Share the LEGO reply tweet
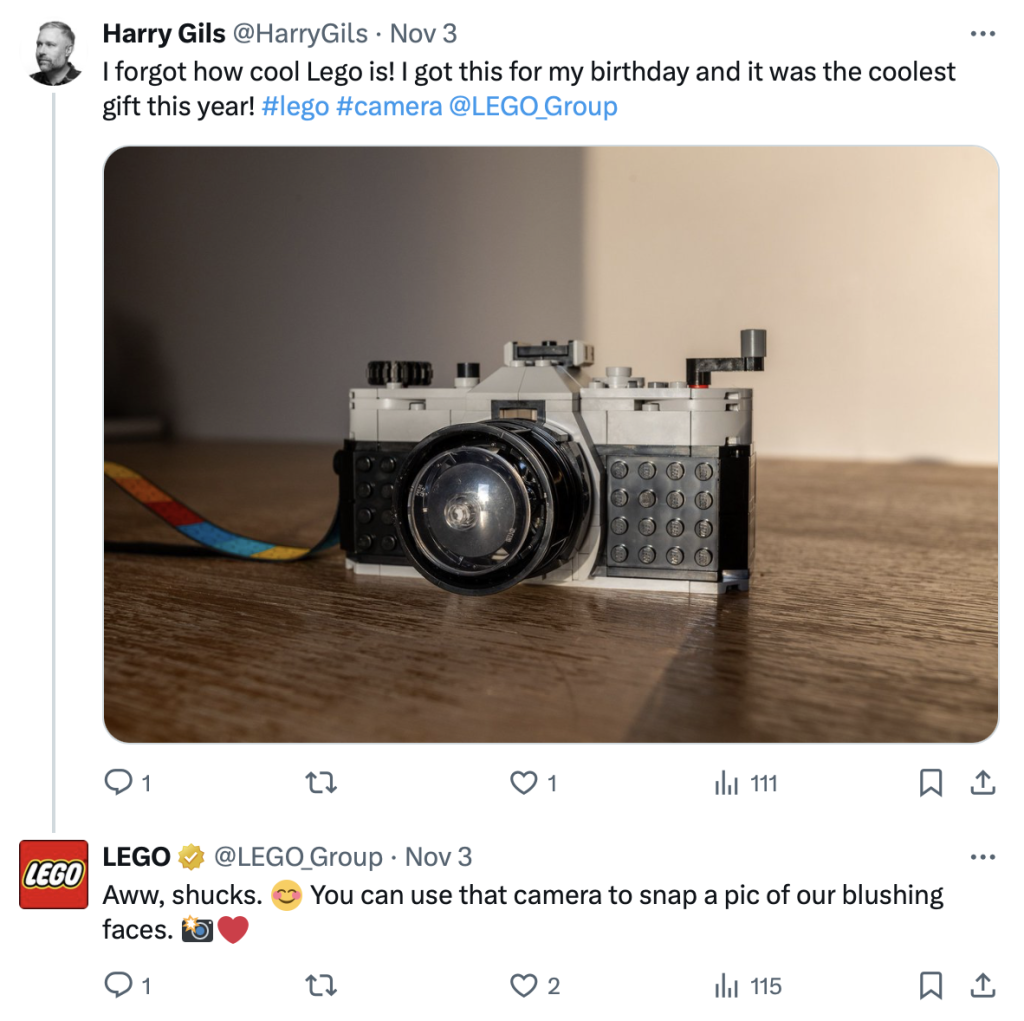Viewport: 1024px width, 1021px height. 983,987
